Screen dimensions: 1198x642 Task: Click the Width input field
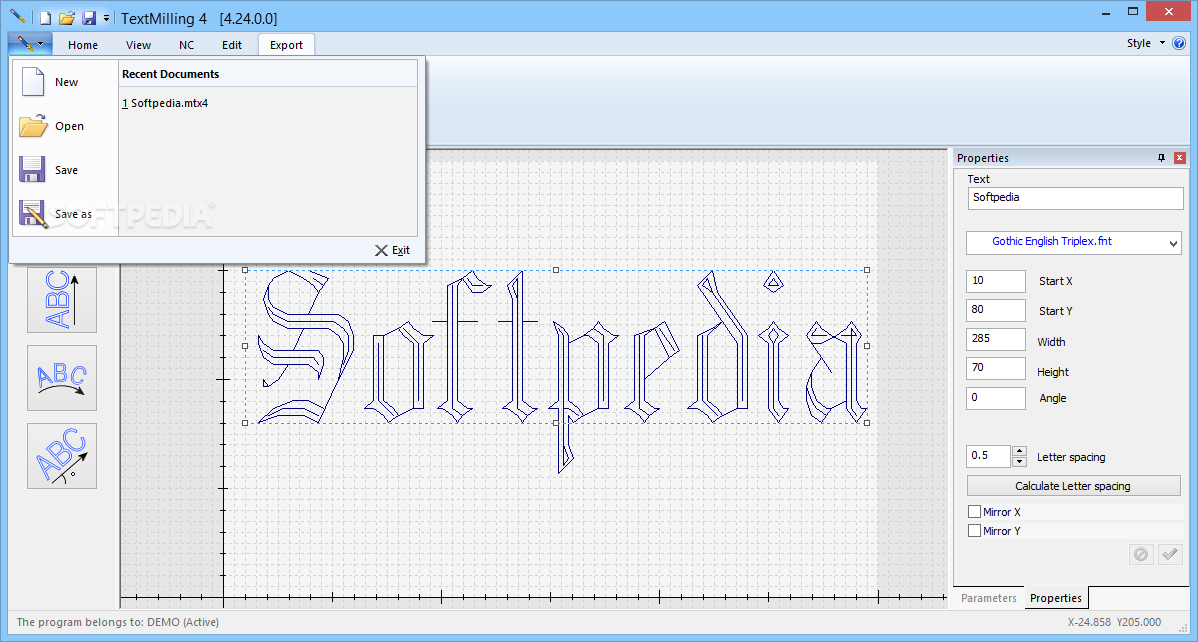pyautogui.click(x=996, y=339)
